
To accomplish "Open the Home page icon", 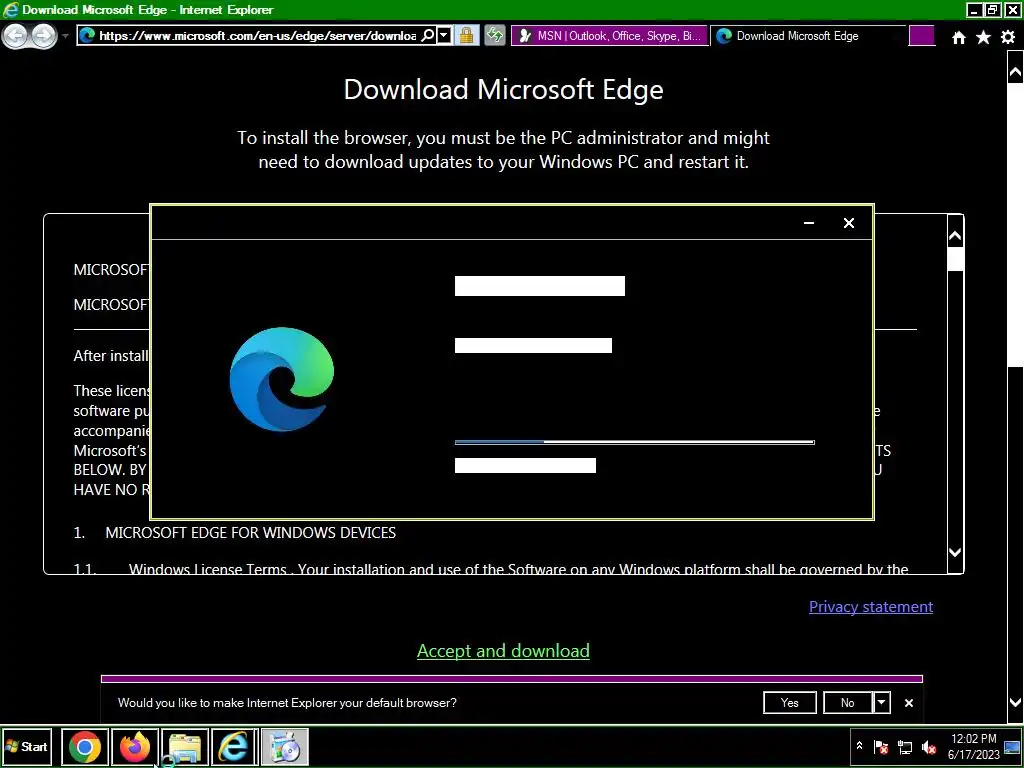I will pyautogui.click(x=958, y=38).
